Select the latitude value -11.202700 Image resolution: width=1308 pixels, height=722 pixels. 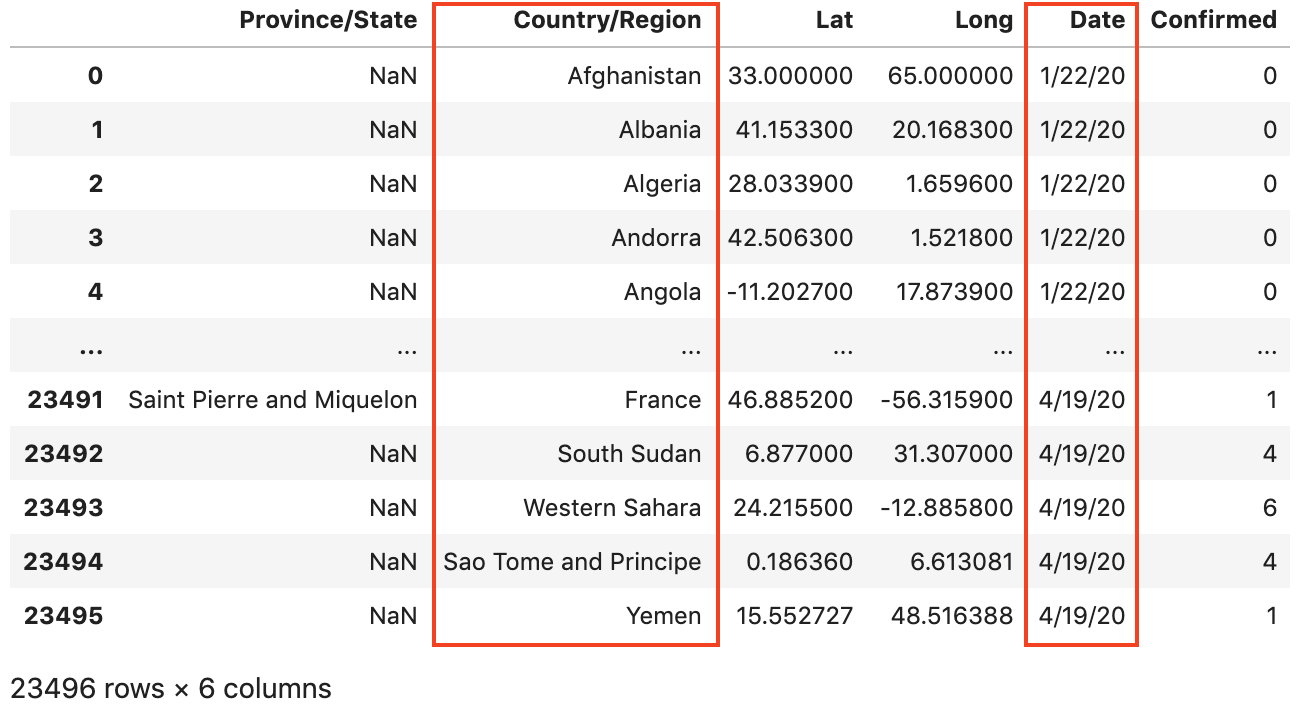(x=790, y=292)
